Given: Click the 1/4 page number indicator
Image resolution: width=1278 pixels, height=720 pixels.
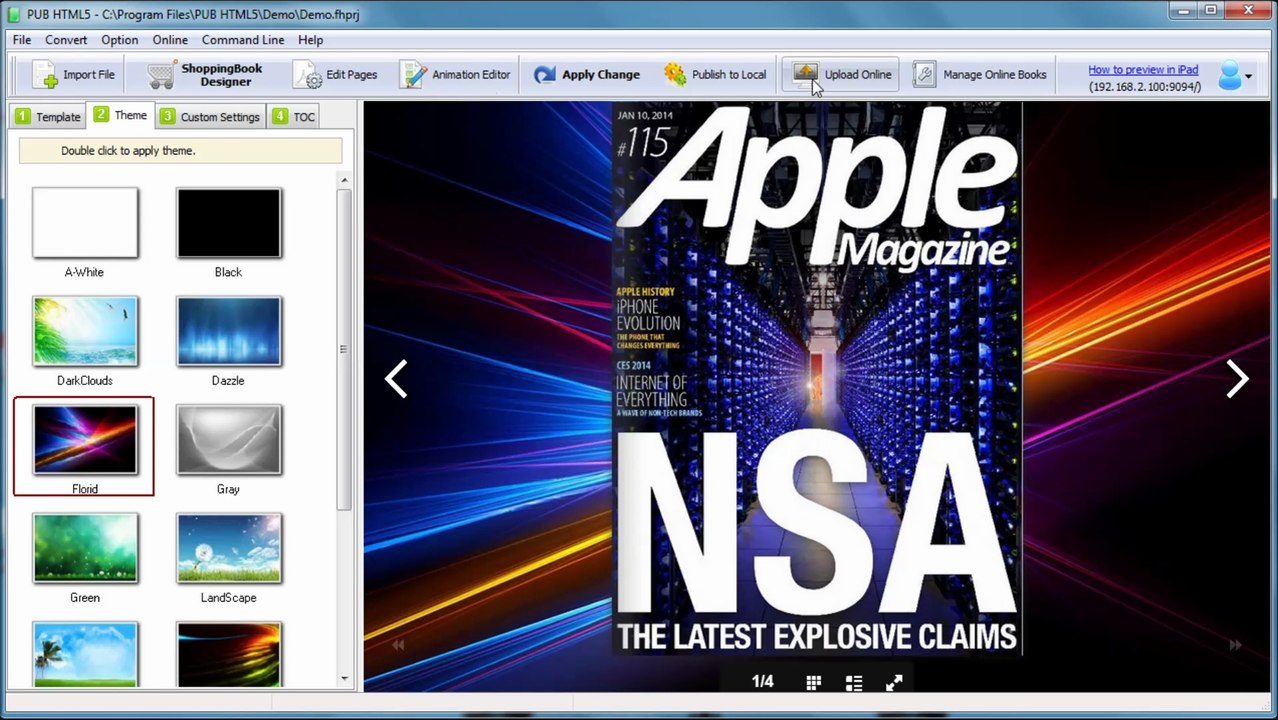Looking at the screenshot, I should pyautogui.click(x=763, y=682).
